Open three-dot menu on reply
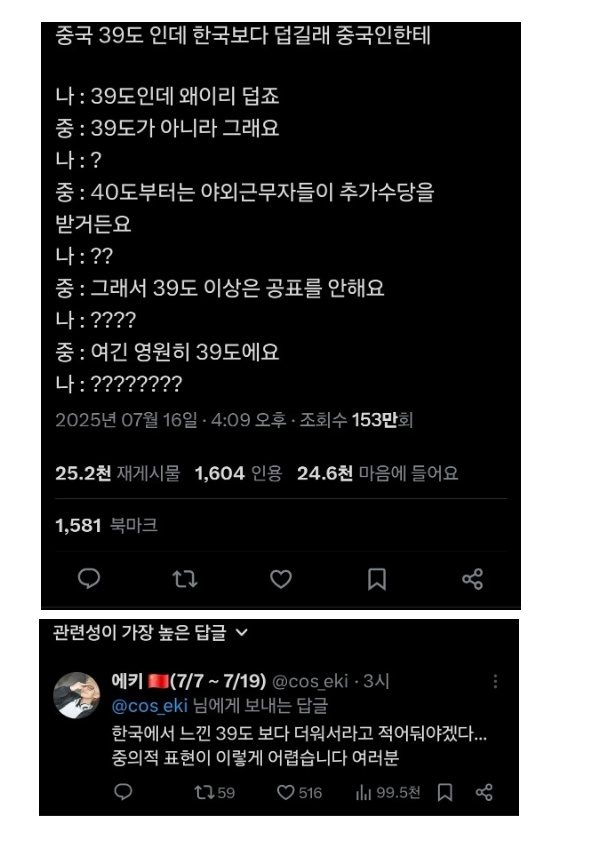The height and width of the screenshot is (858, 597). point(495,681)
